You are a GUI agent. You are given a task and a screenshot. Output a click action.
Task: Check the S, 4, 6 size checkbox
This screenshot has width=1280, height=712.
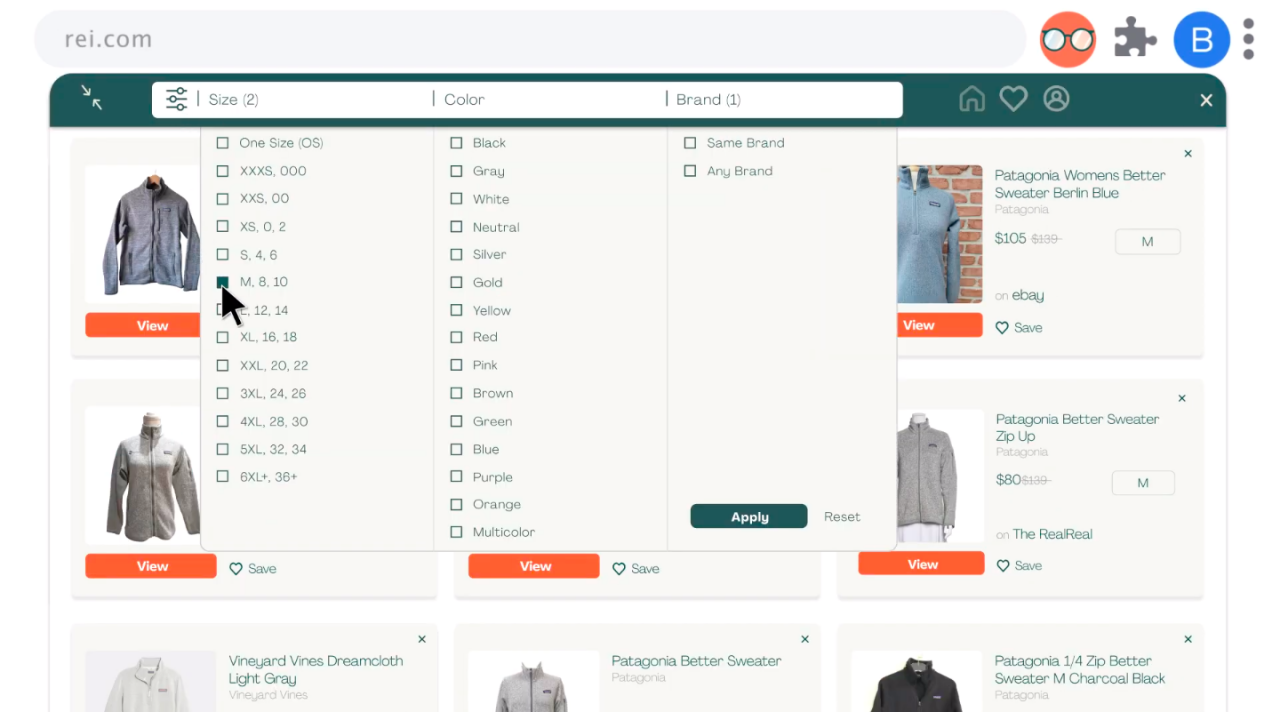point(223,254)
